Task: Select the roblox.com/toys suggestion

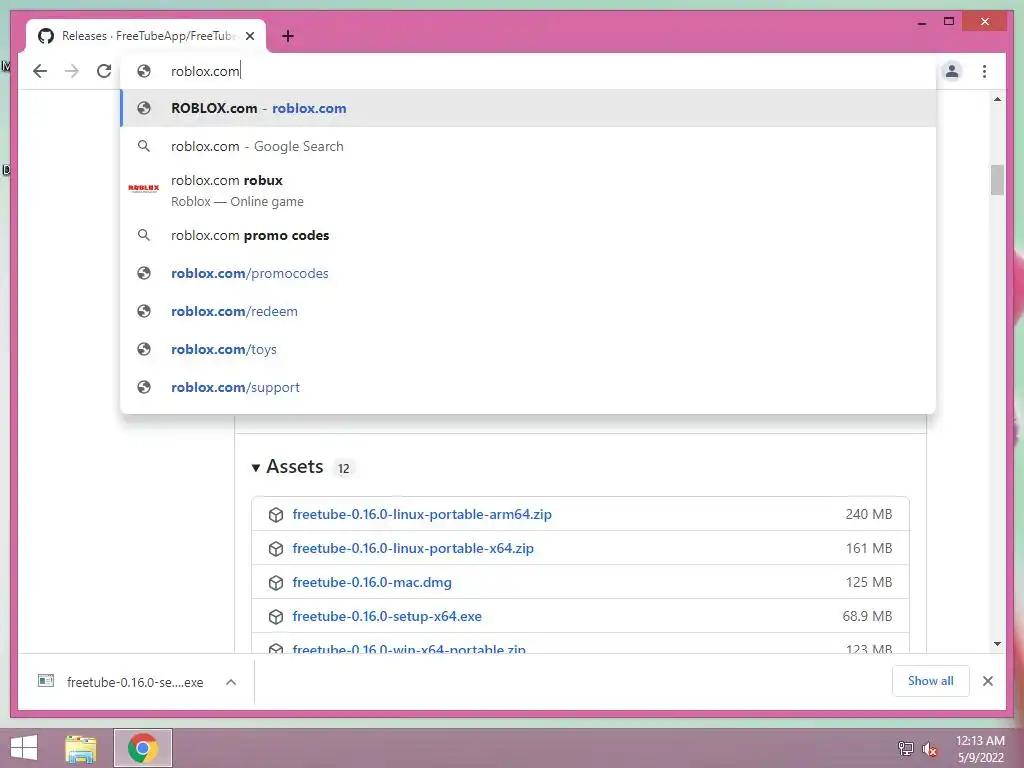Action: pos(528,349)
